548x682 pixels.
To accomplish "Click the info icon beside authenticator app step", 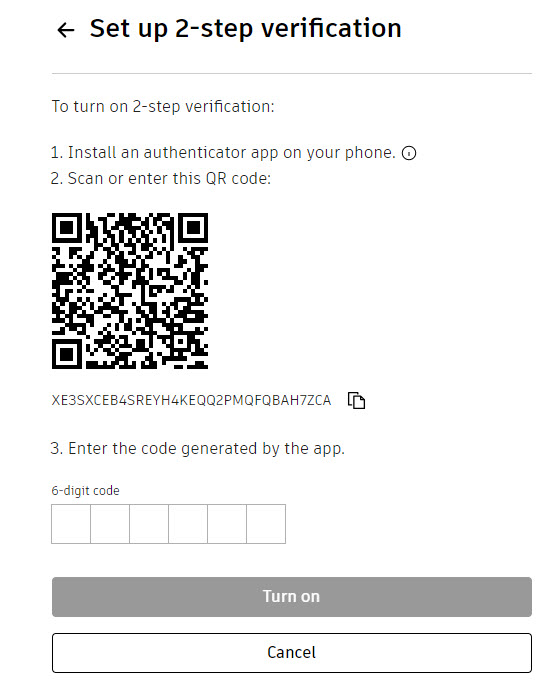I will 409,153.
